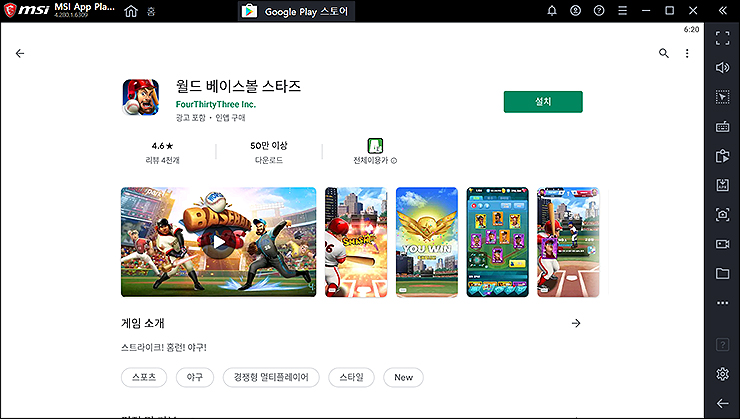This screenshot has height=419, width=740.
Task: Open the multi-instance manager icon beside home
Action: click(151, 11)
